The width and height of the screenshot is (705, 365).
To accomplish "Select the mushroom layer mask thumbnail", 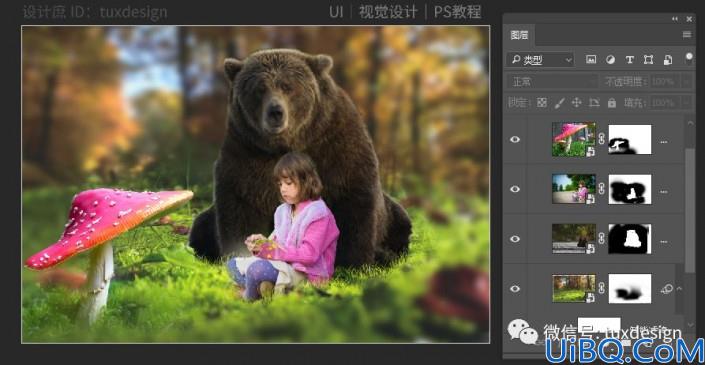I will (630, 139).
